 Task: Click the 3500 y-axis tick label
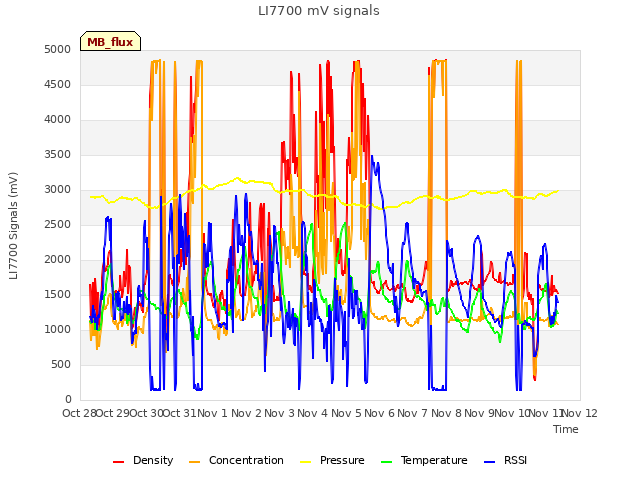tap(58, 155)
